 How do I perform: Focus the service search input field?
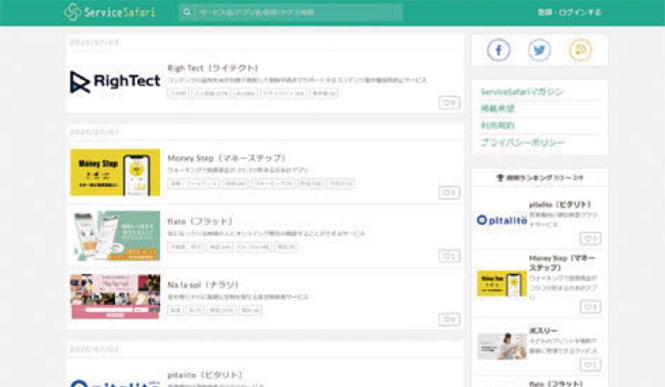pos(298,12)
